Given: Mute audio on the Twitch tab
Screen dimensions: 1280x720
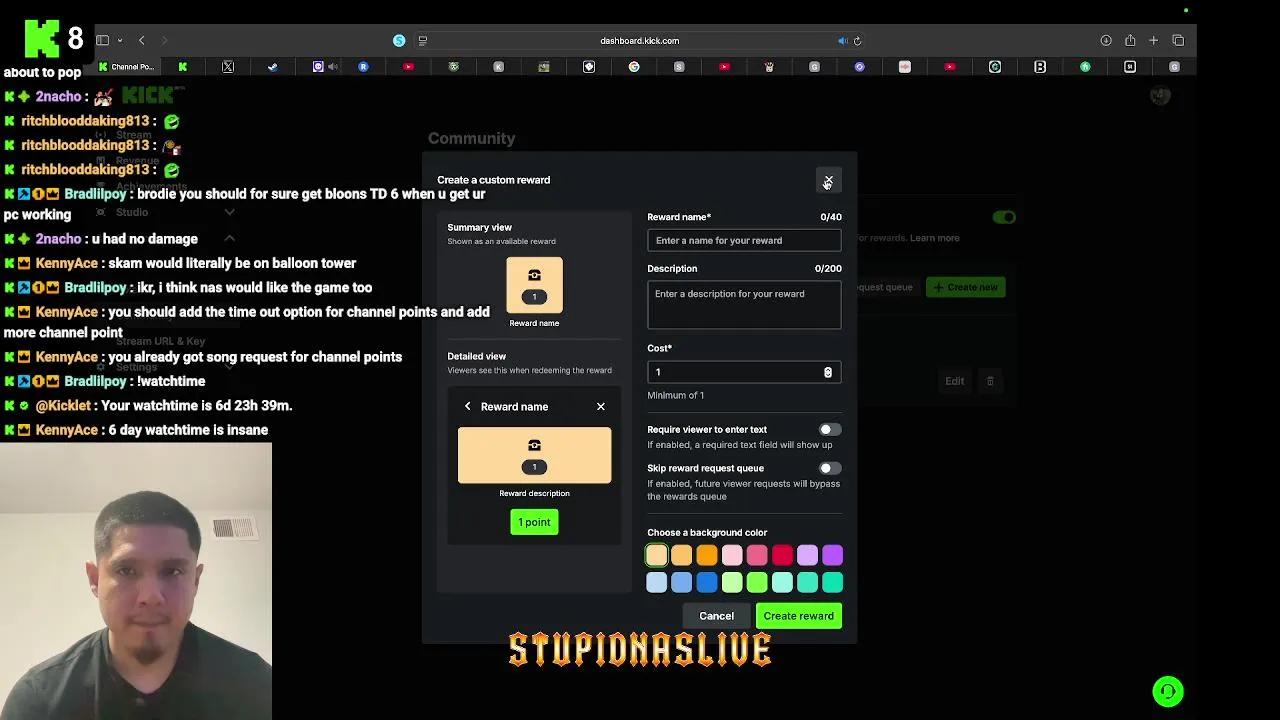Looking at the screenshot, I should [x=333, y=67].
